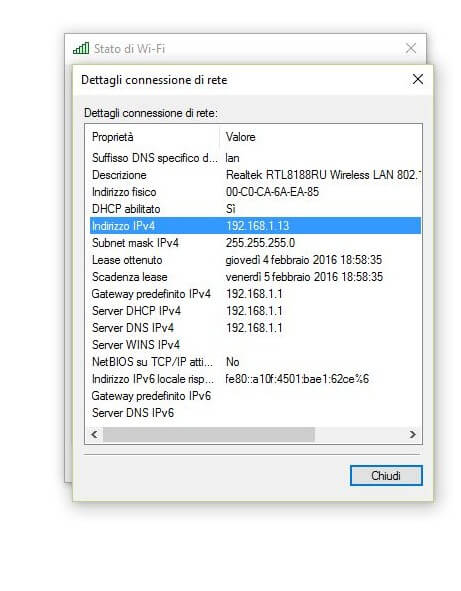The image size is (461, 591).
Task: Select the Indirizzo IPv6 locale row
Action: click(x=255, y=379)
